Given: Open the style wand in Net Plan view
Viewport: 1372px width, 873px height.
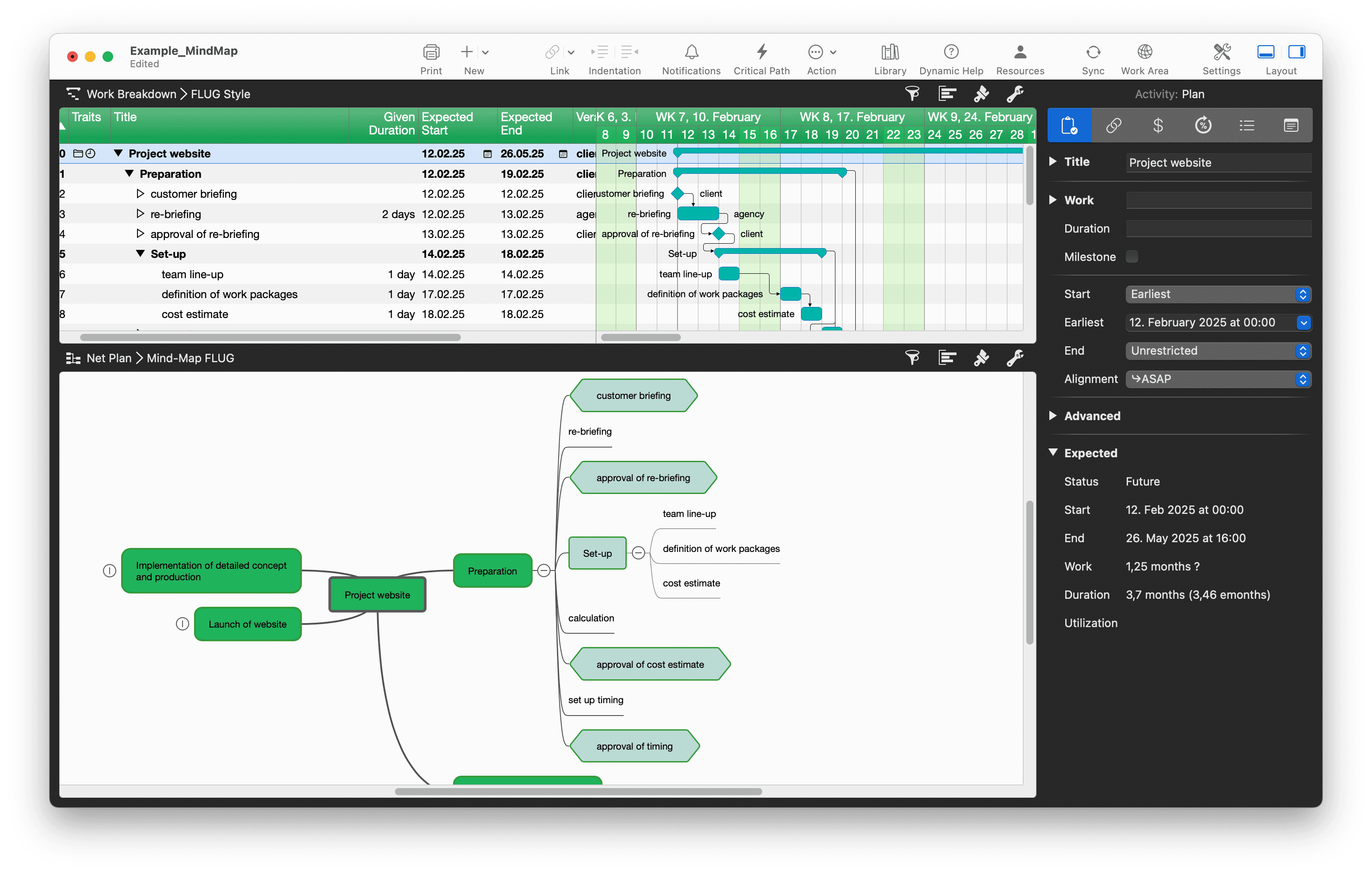Looking at the screenshot, I should pos(981,357).
